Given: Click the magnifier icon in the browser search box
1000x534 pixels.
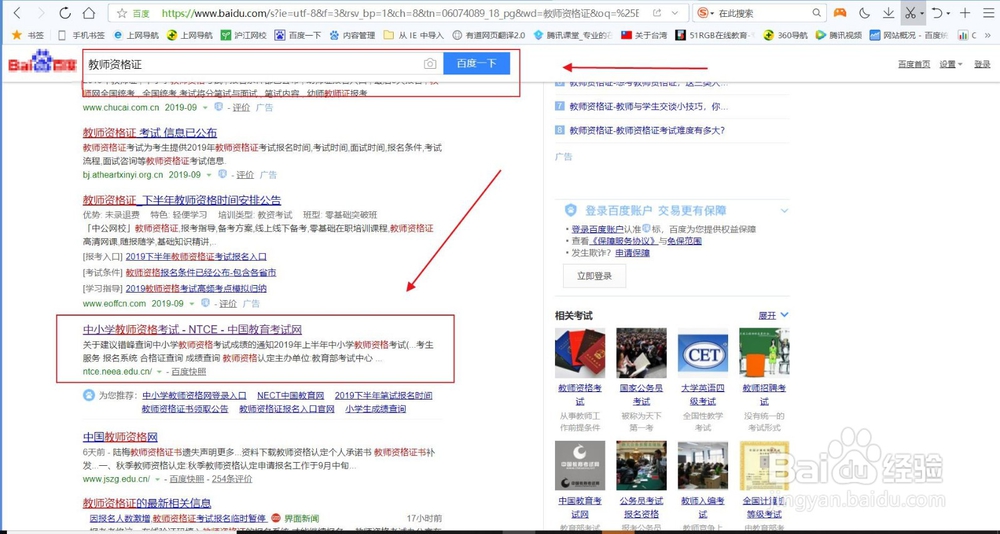Looking at the screenshot, I should click(x=817, y=13).
